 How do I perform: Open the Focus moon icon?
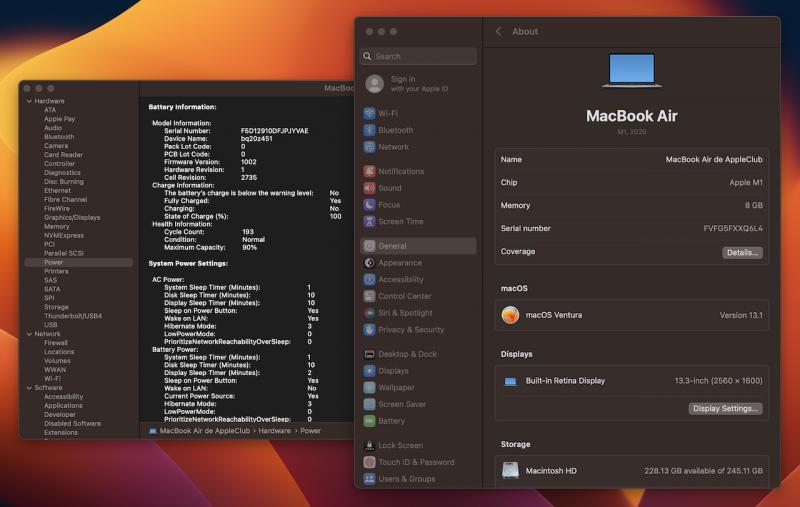369,205
